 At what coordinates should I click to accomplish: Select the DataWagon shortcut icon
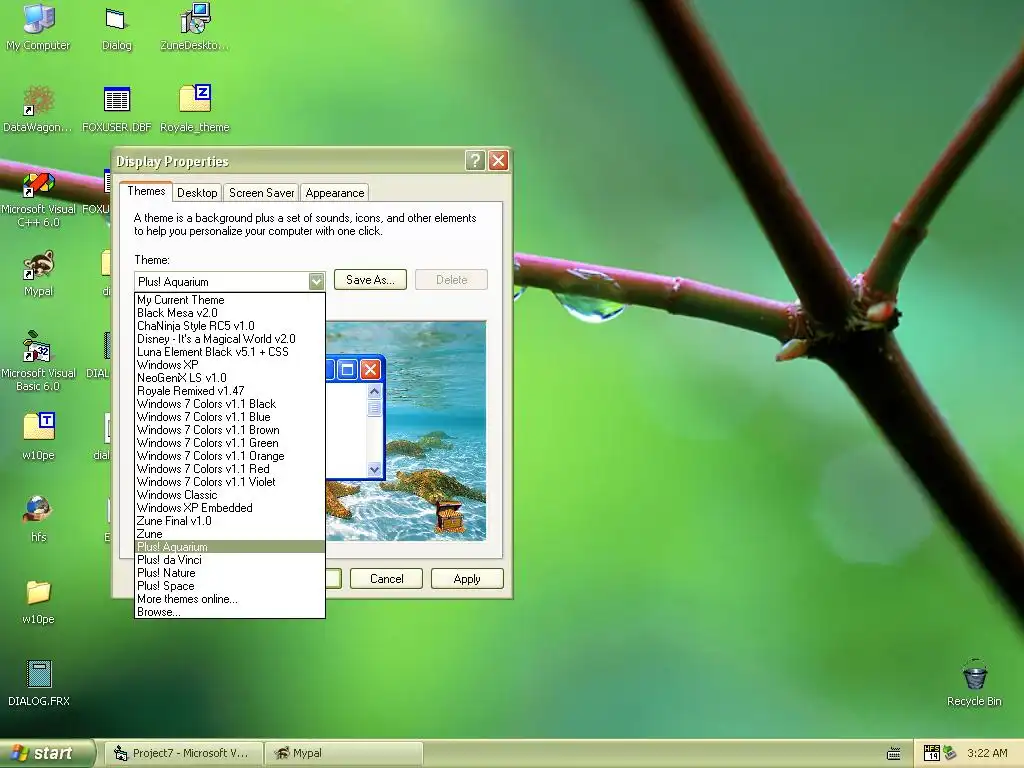[x=38, y=108]
